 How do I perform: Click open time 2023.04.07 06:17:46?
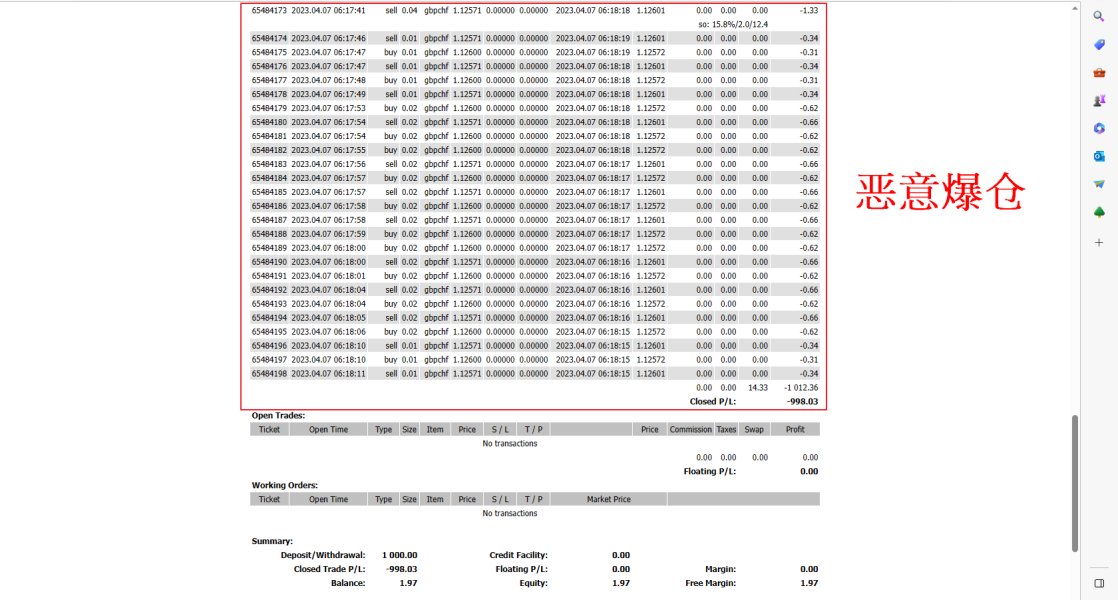point(328,38)
